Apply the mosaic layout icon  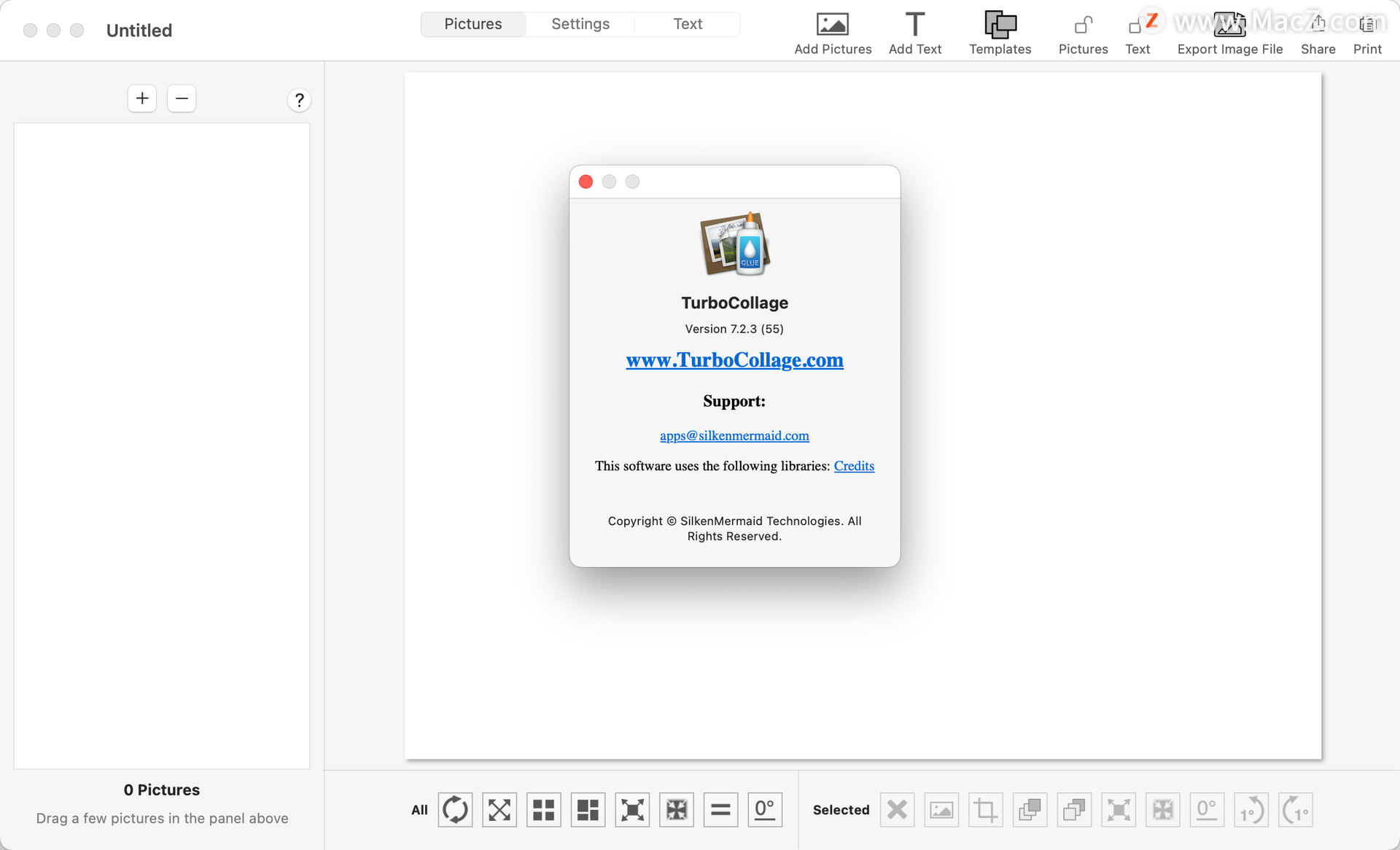(588, 809)
